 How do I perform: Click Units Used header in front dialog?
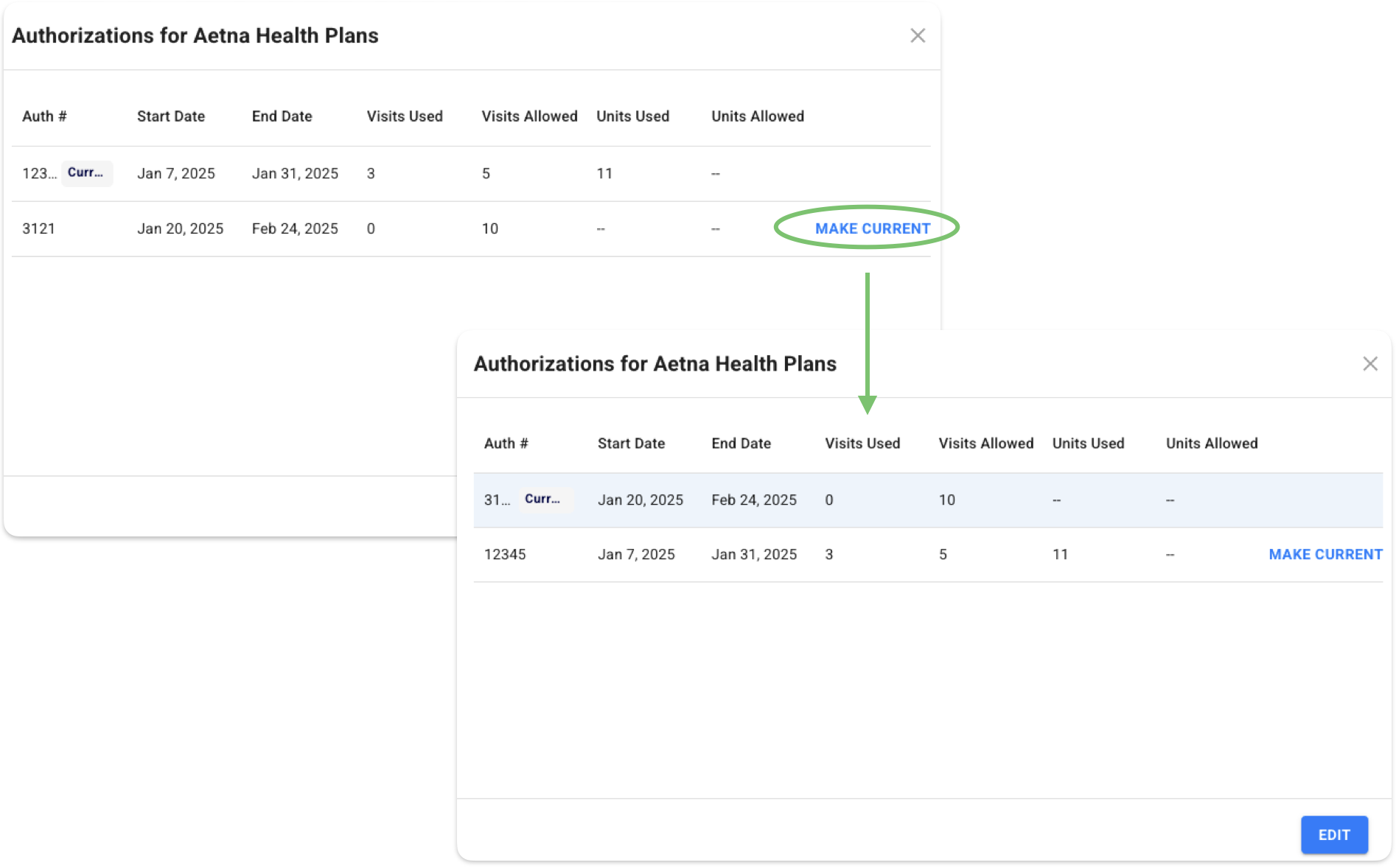[x=1088, y=444]
